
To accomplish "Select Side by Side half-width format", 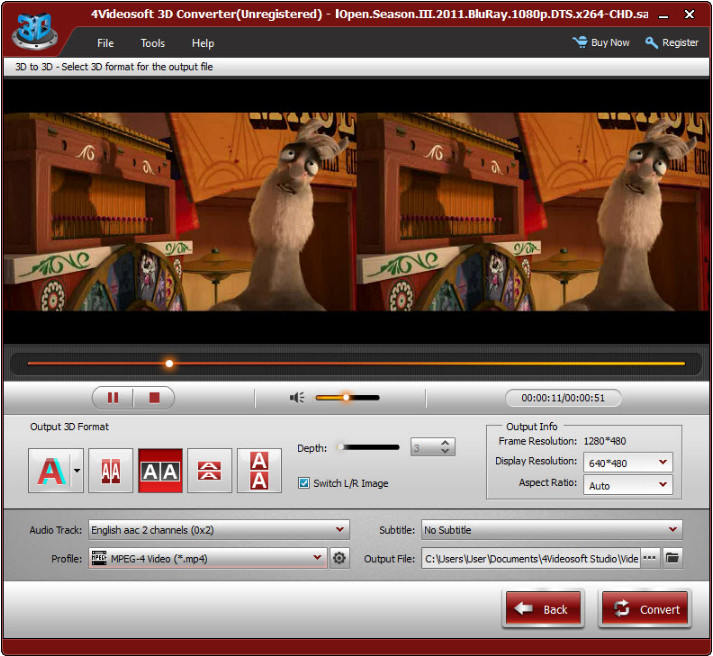I will coord(110,471).
